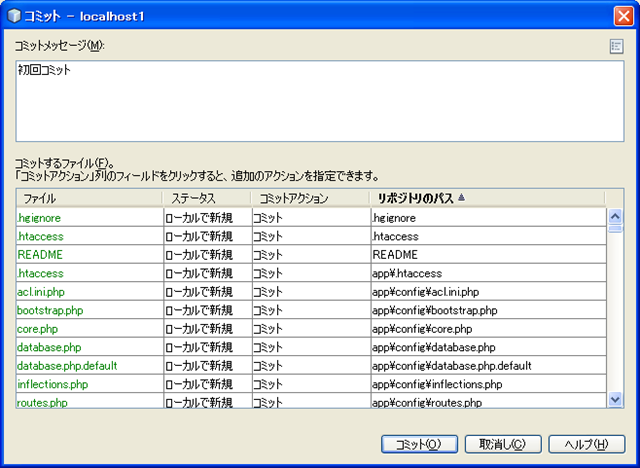
Task: Open commit action for inflections.php row
Action: [x=311, y=384]
